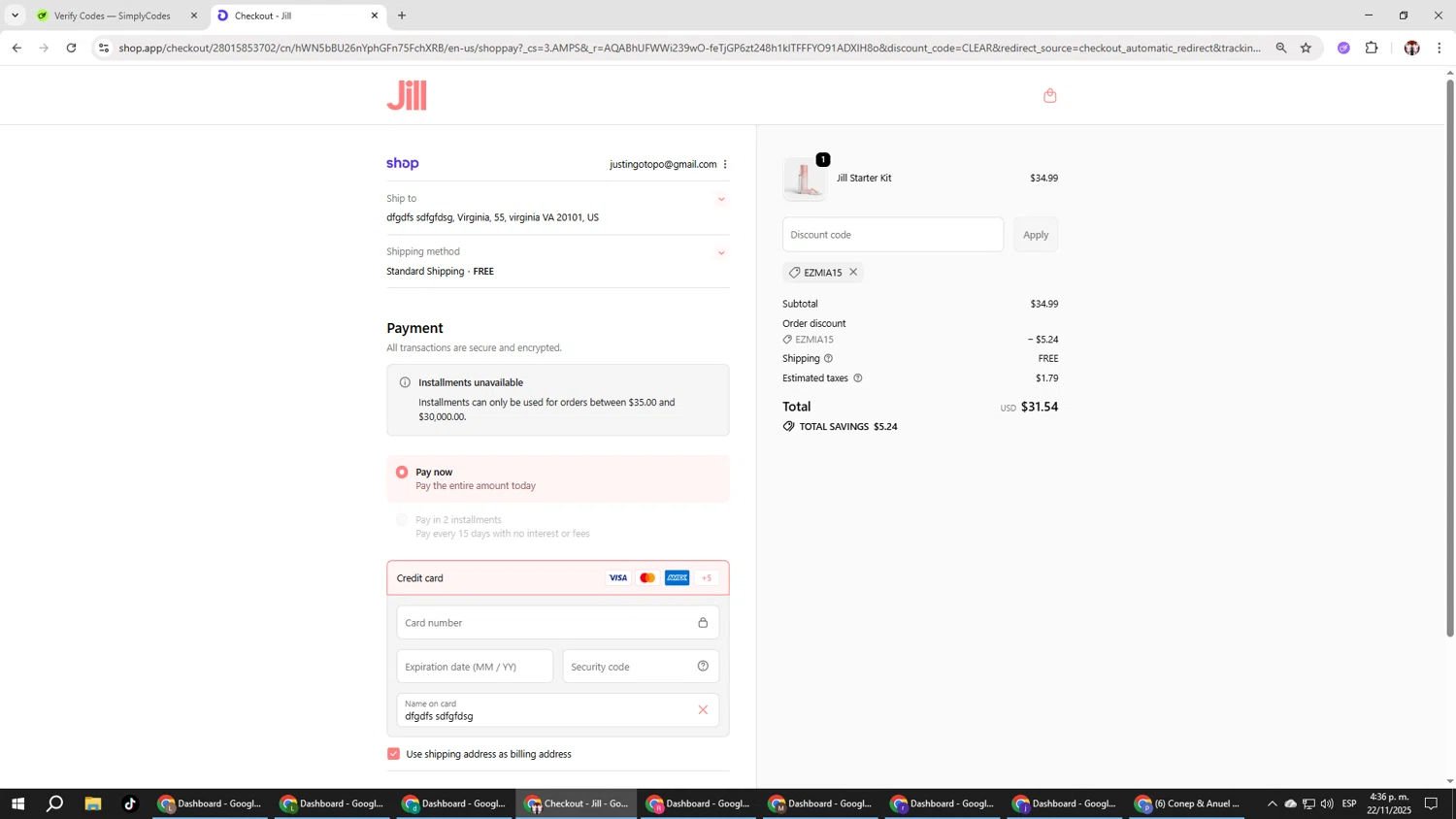Click the installments unavailable info icon
The image size is (1456, 819).
pyautogui.click(x=405, y=382)
